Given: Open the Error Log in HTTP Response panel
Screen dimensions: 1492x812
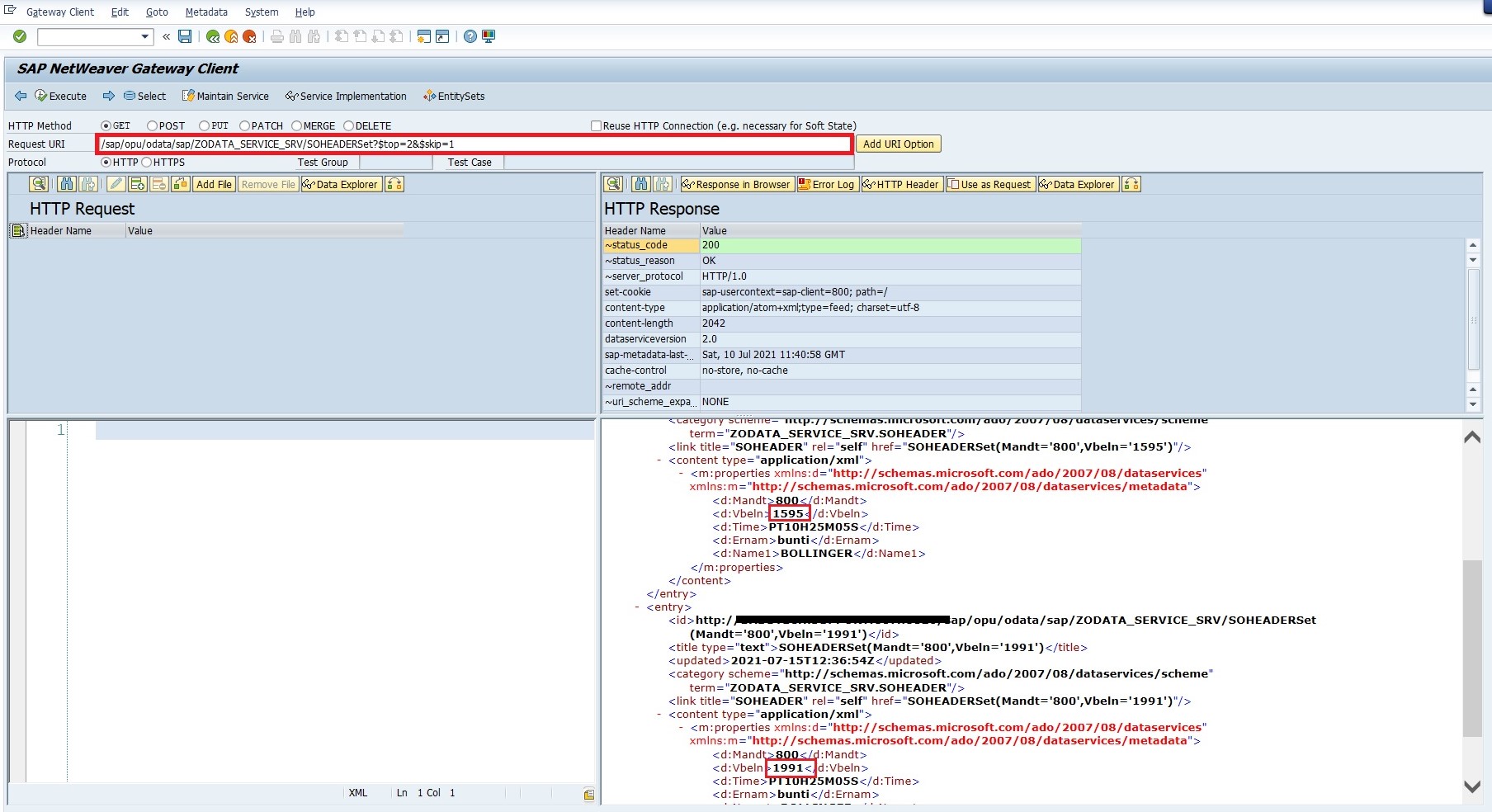Looking at the screenshot, I should (828, 184).
